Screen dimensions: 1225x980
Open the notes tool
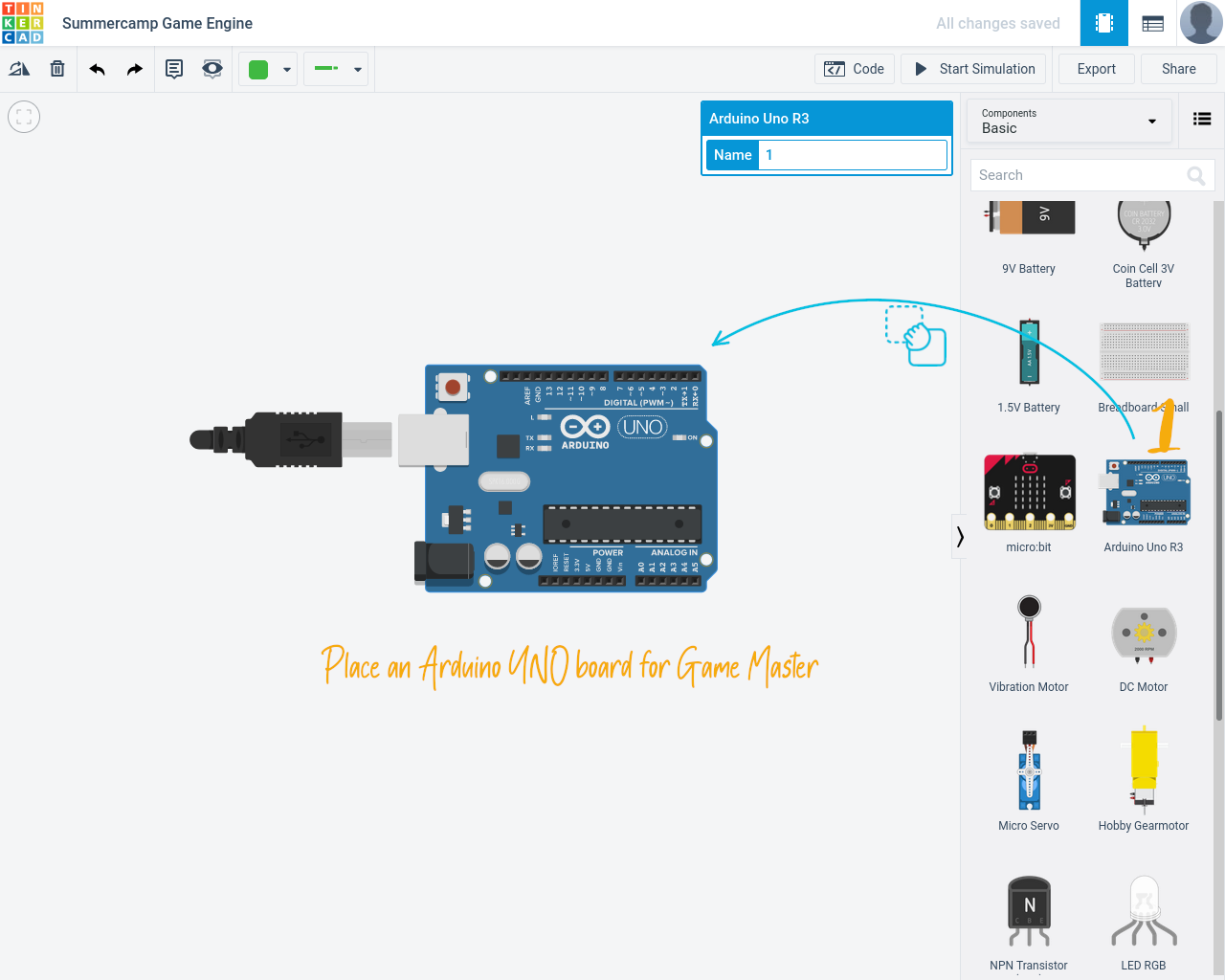click(x=174, y=69)
